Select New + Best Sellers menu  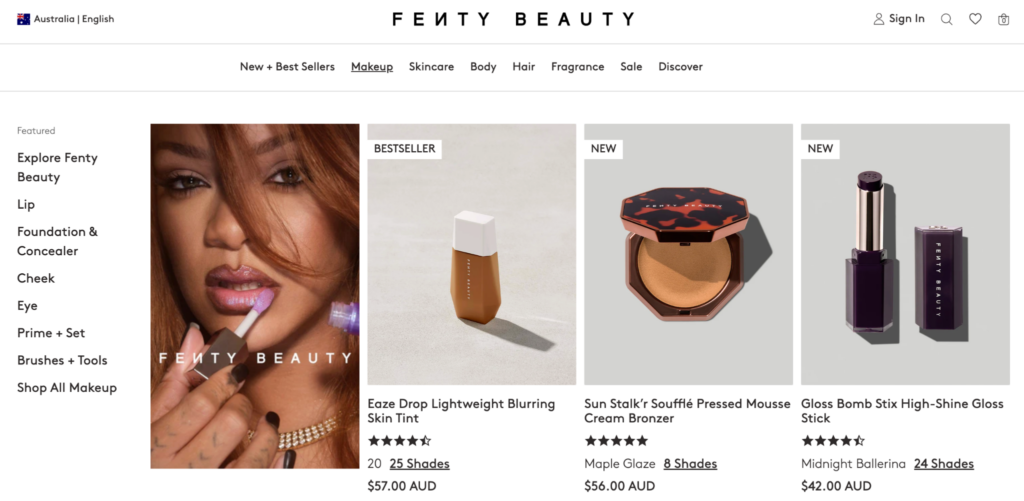click(287, 67)
